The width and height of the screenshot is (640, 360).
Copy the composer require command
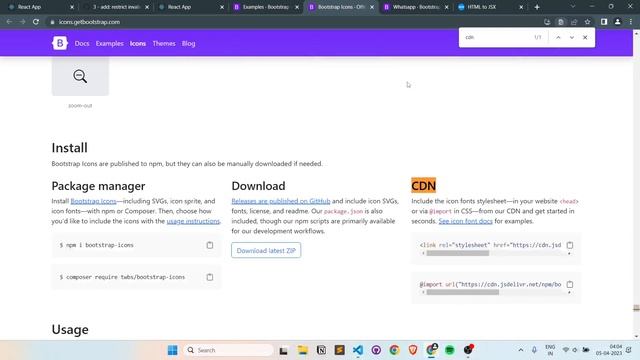pos(210,277)
